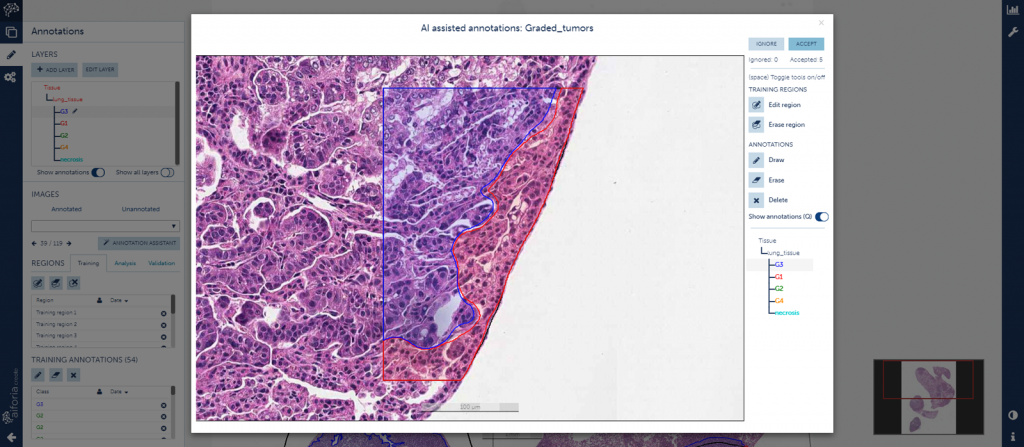Click the Regions list vertical scrollbar
The width and height of the screenshot is (1024, 447).
pyautogui.click(x=173, y=305)
